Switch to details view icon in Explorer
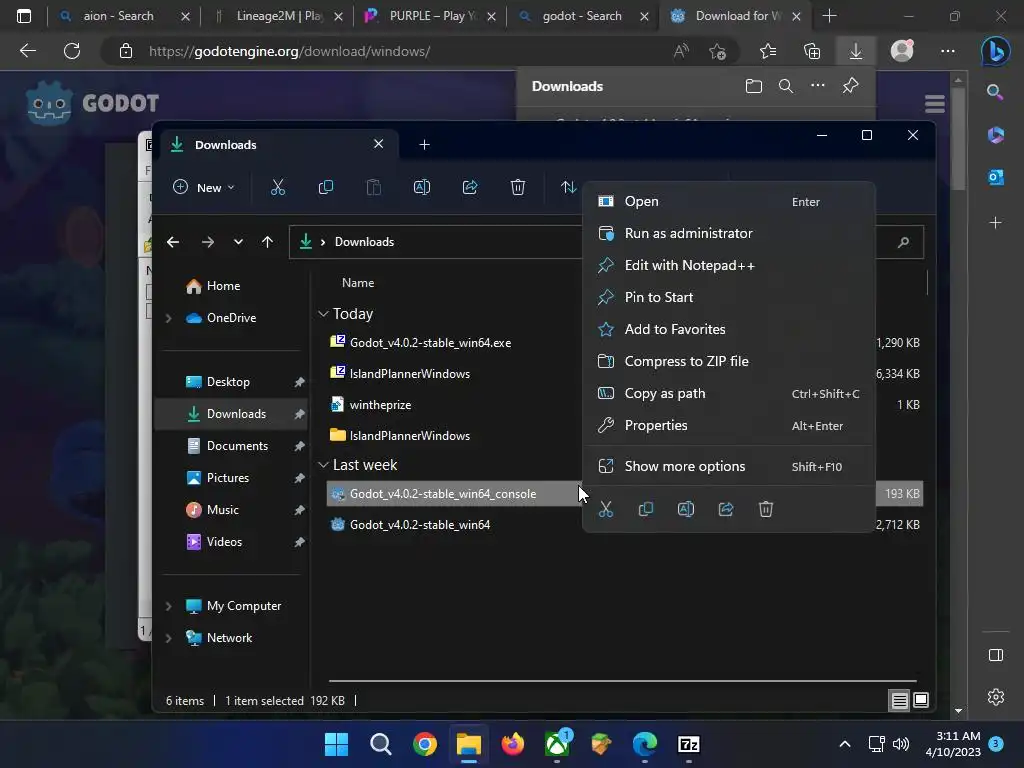 coord(899,700)
